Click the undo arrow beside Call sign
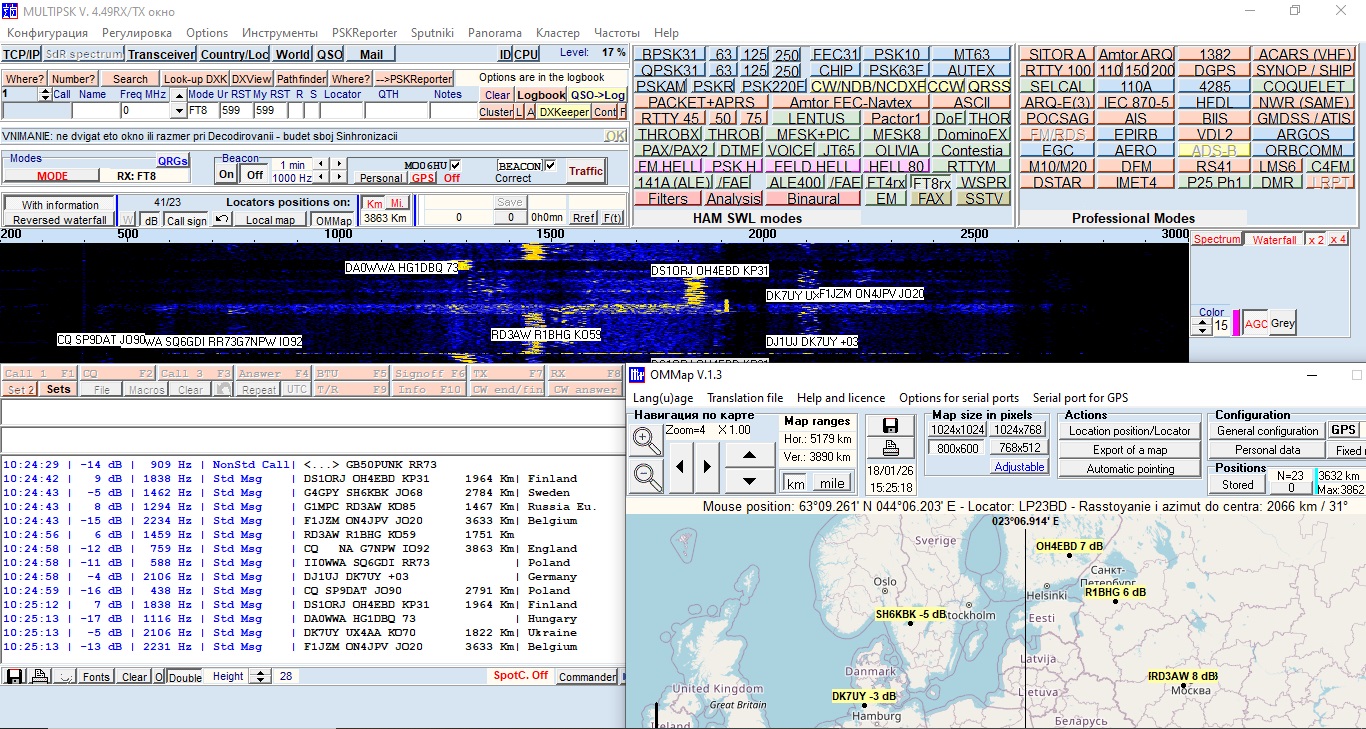Screen dimensions: 1366x729 (x=222, y=220)
